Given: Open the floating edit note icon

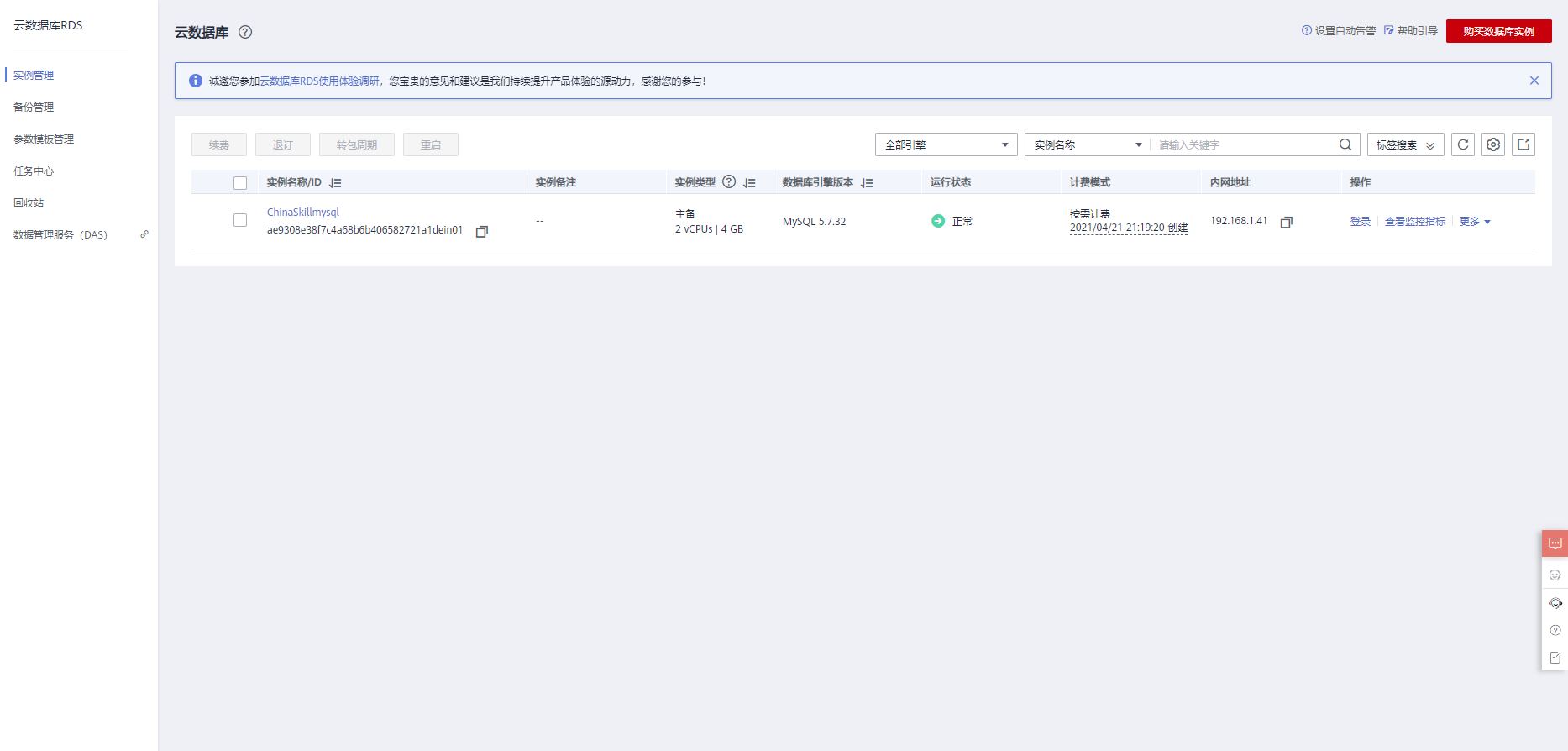Looking at the screenshot, I should pyautogui.click(x=1555, y=658).
